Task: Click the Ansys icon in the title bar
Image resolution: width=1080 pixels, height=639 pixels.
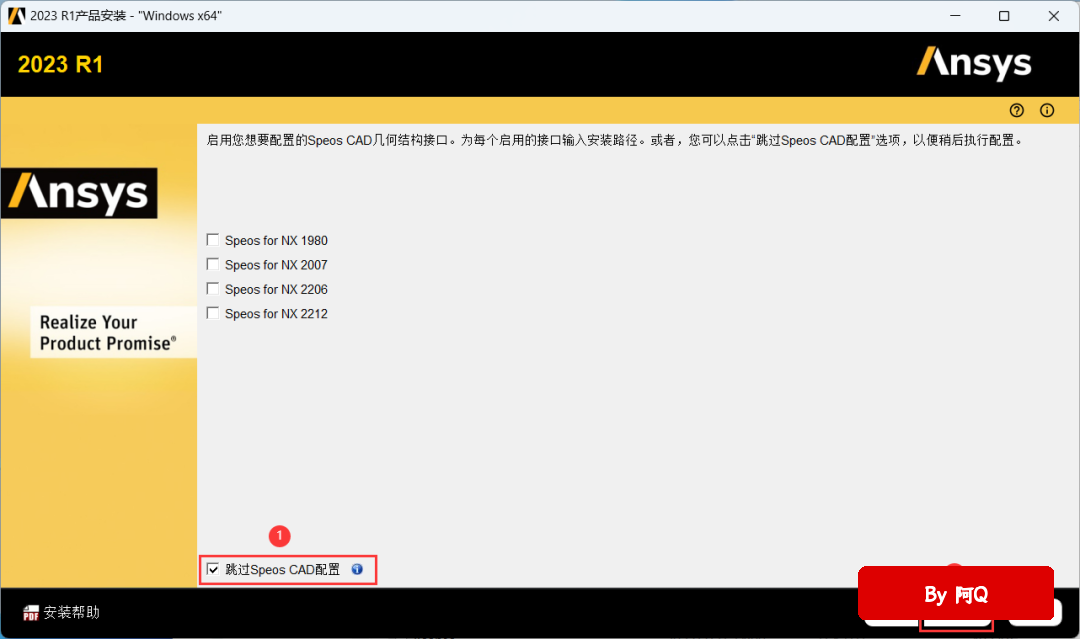Action: [x=16, y=15]
